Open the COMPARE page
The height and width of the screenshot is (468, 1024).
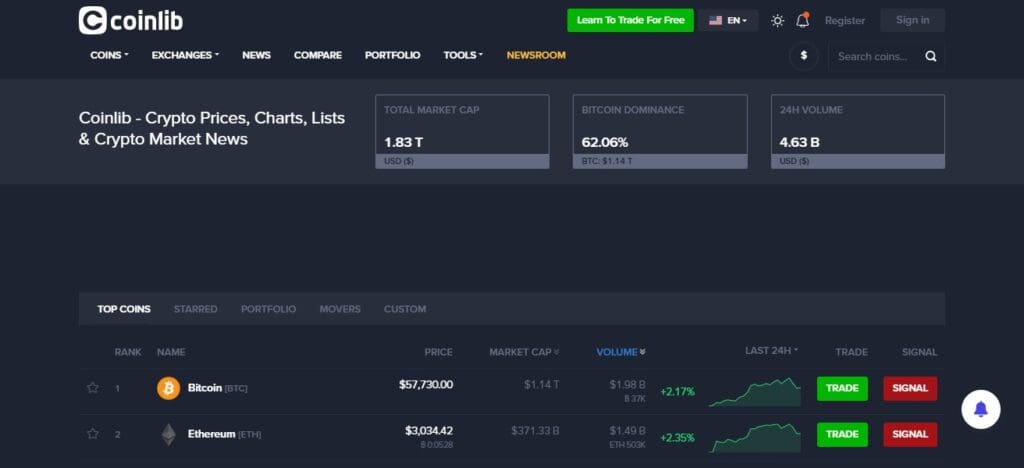click(317, 55)
